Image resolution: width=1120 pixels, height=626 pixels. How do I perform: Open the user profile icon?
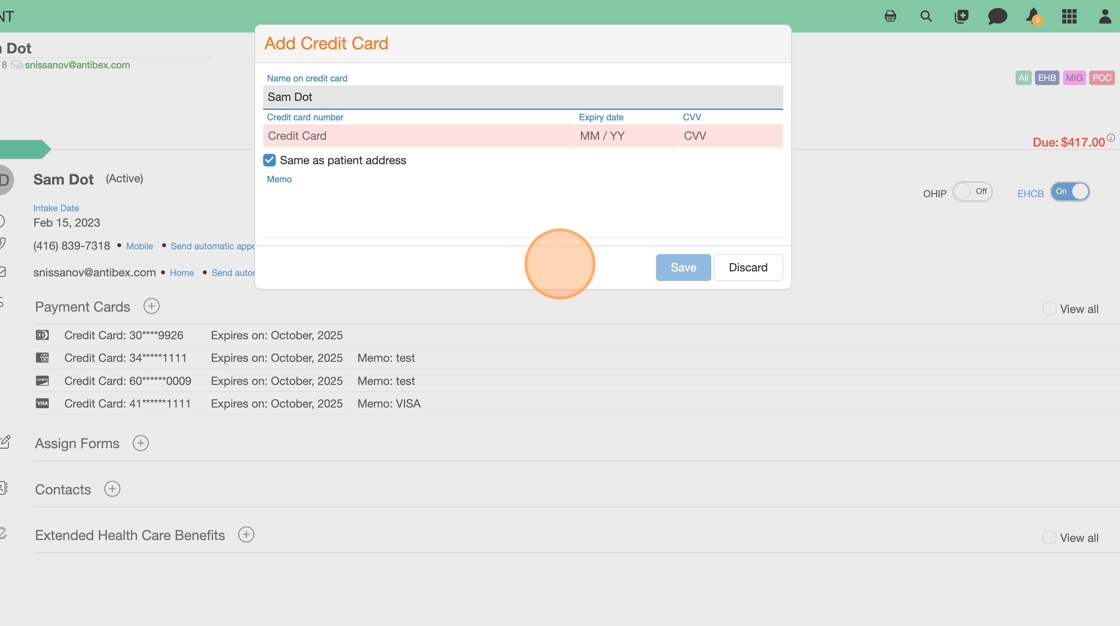(1105, 16)
